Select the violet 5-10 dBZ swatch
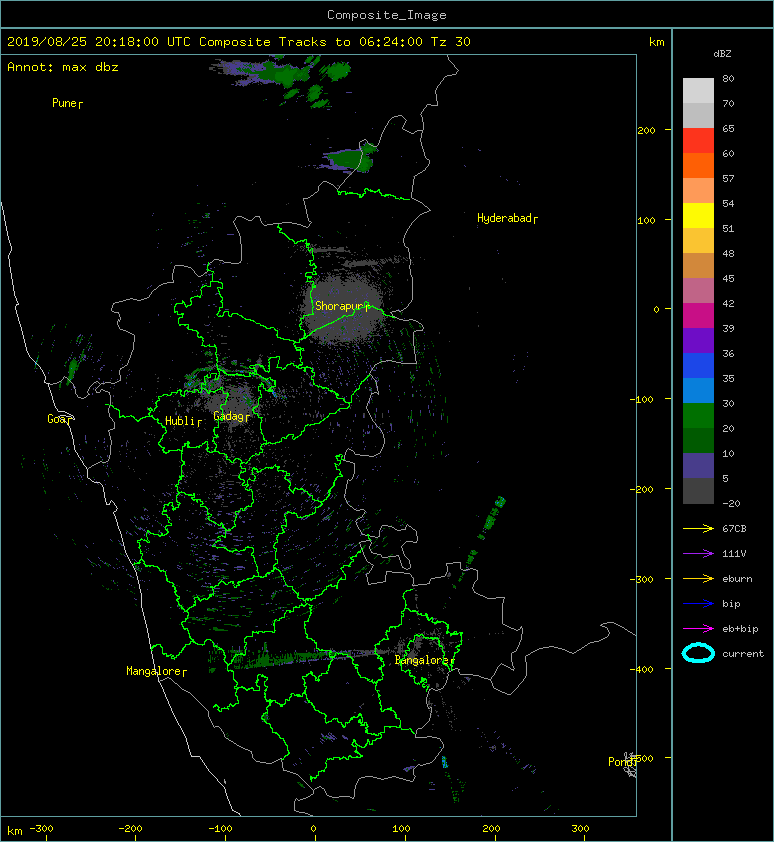This screenshot has width=774, height=842. [698, 465]
